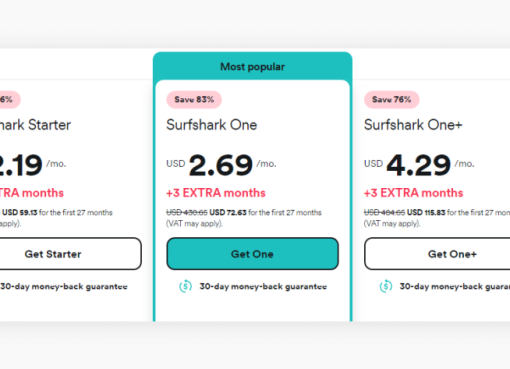This screenshot has width=510, height=369.
Task: Click USD 59.13 billing detail under Starter
Action: (56, 213)
